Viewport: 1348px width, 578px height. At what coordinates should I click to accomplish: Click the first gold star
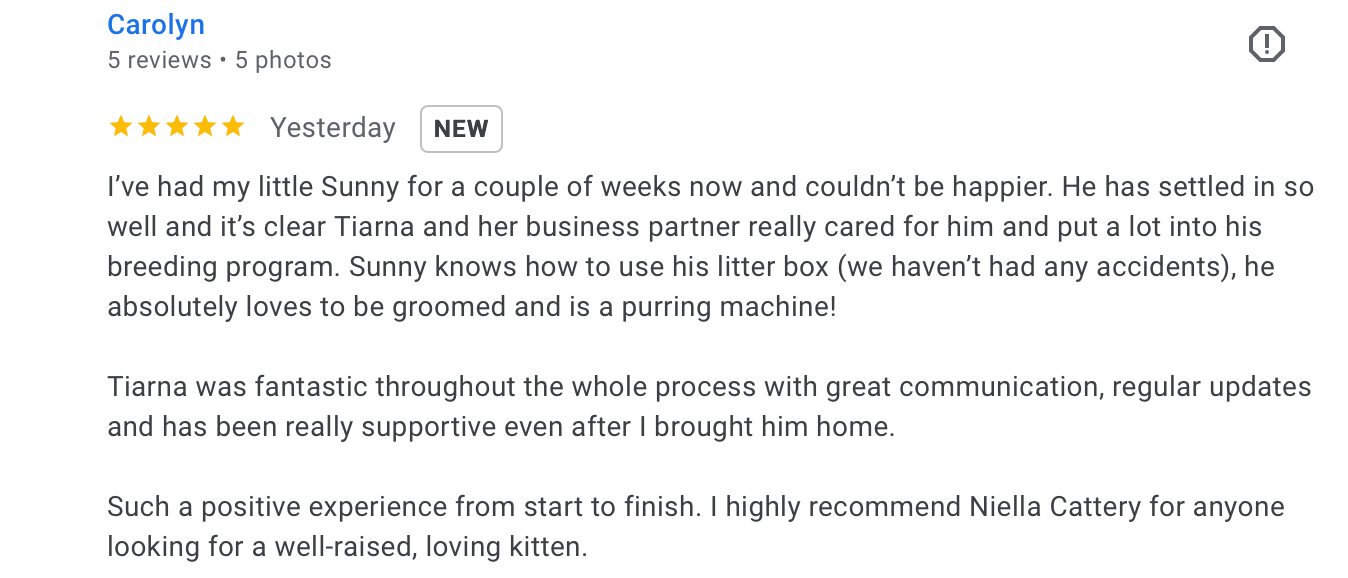point(120,127)
